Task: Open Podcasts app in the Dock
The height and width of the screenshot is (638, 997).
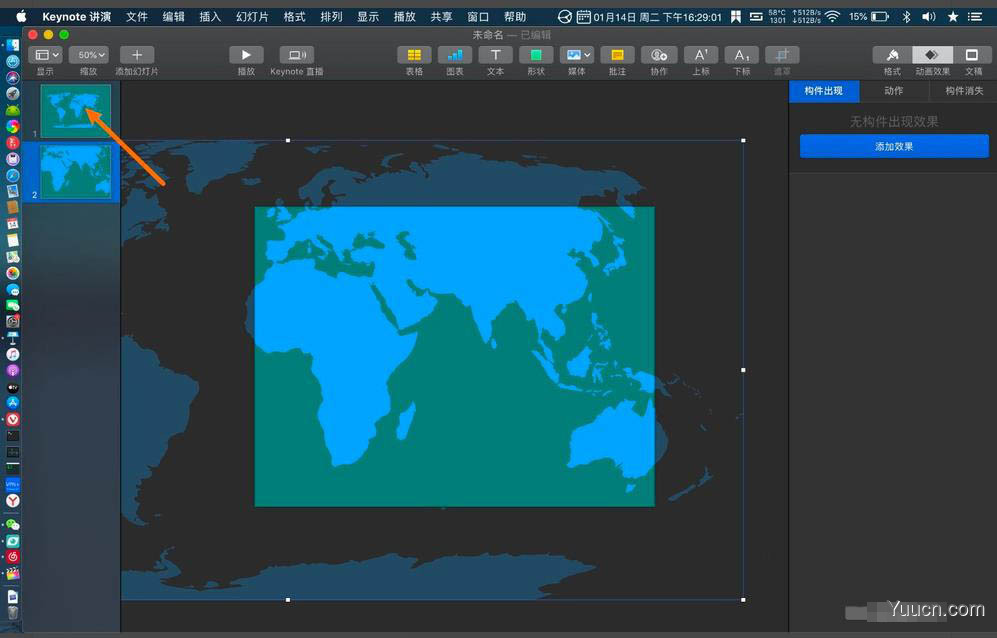Action: pos(13,370)
